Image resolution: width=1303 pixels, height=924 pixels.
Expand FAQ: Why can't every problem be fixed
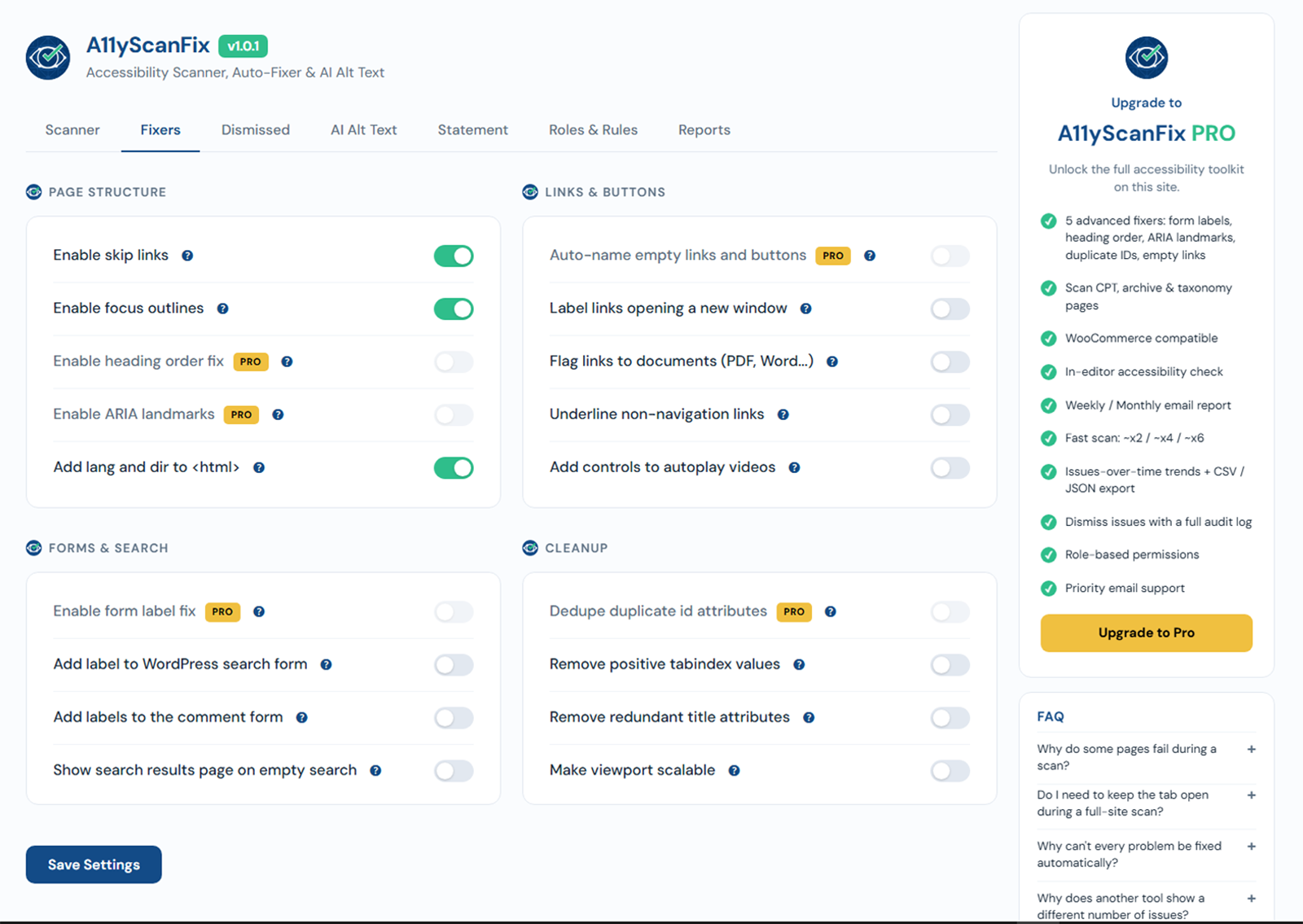(x=1146, y=854)
